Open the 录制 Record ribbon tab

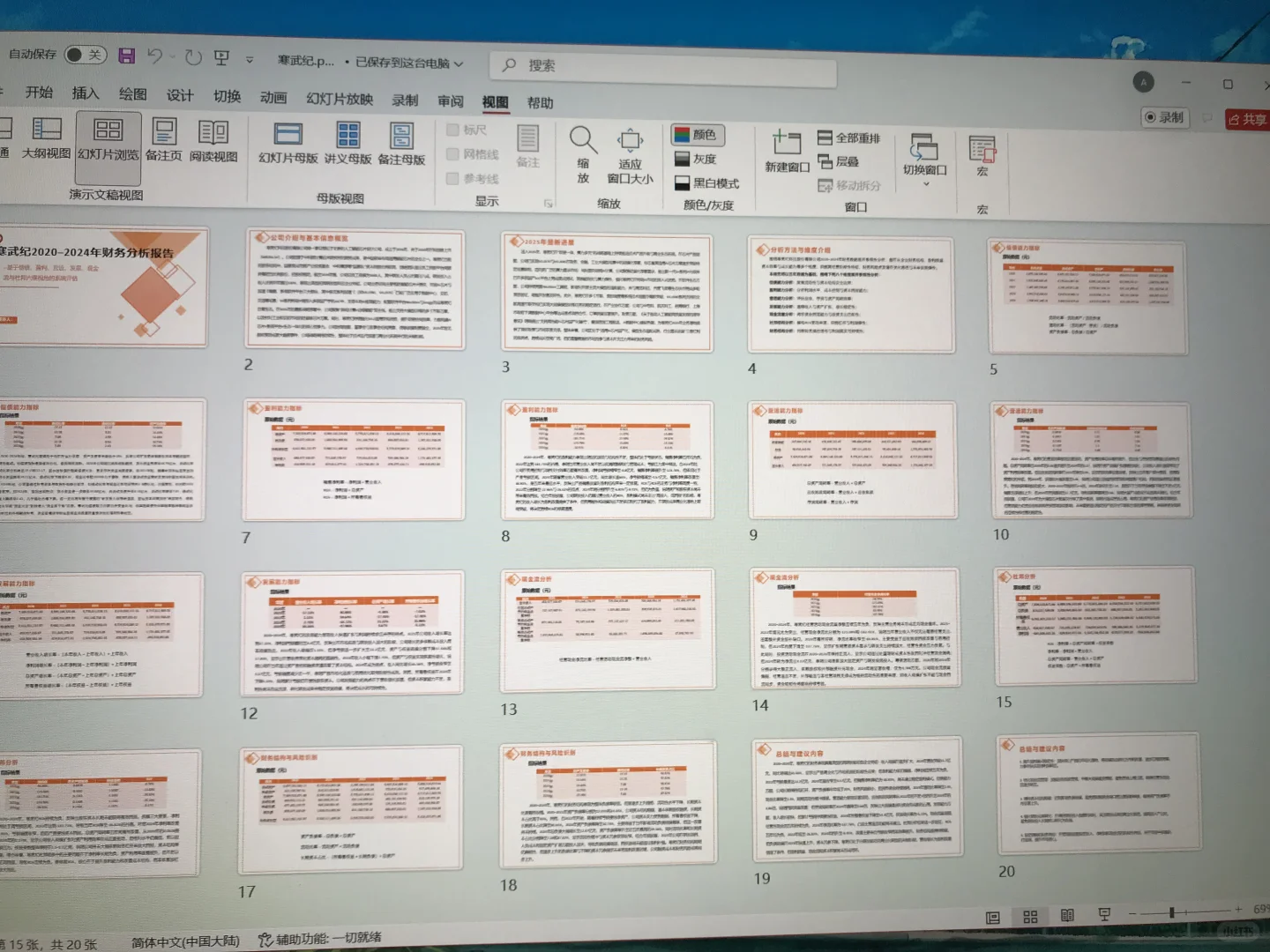pyautogui.click(x=405, y=100)
